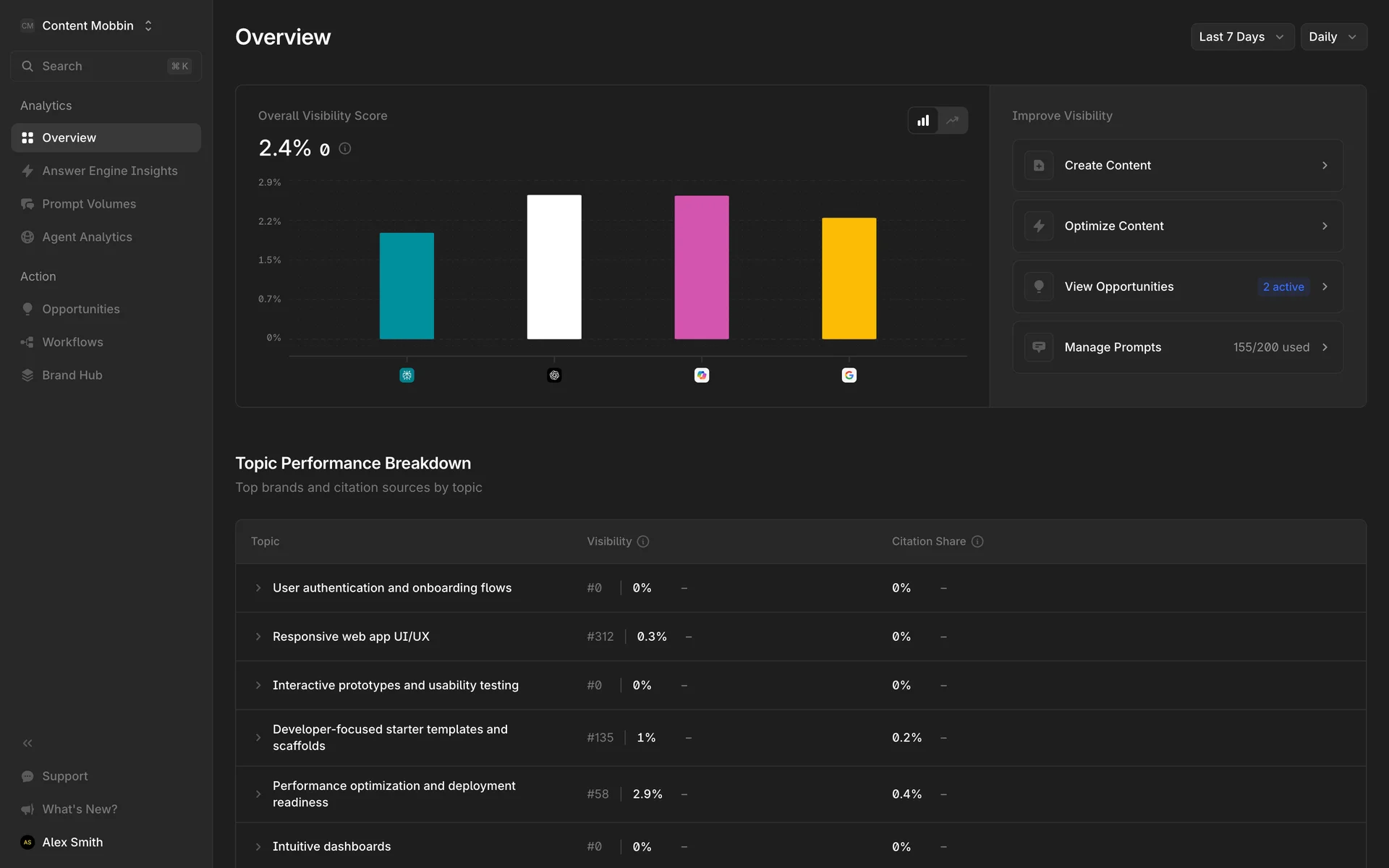Click the Copilot engine icon below chart

[702, 375]
